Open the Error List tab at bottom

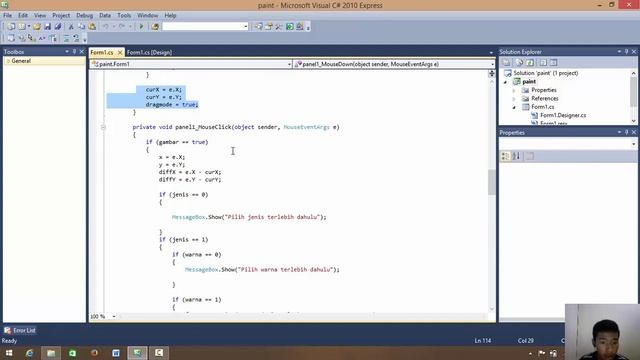point(20,330)
